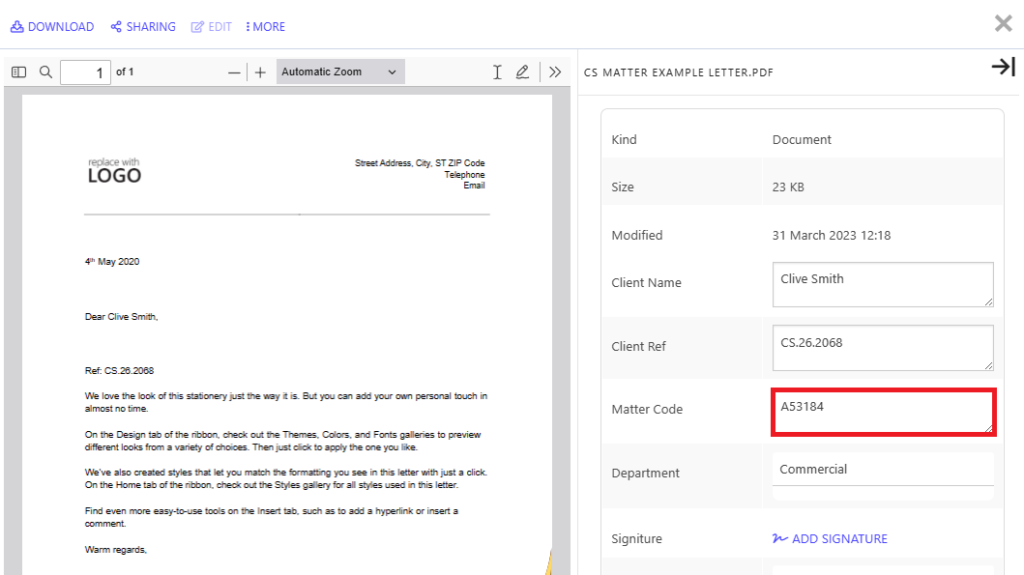The width and height of the screenshot is (1024, 575).
Task: Click into the page number field
Action: [85, 72]
